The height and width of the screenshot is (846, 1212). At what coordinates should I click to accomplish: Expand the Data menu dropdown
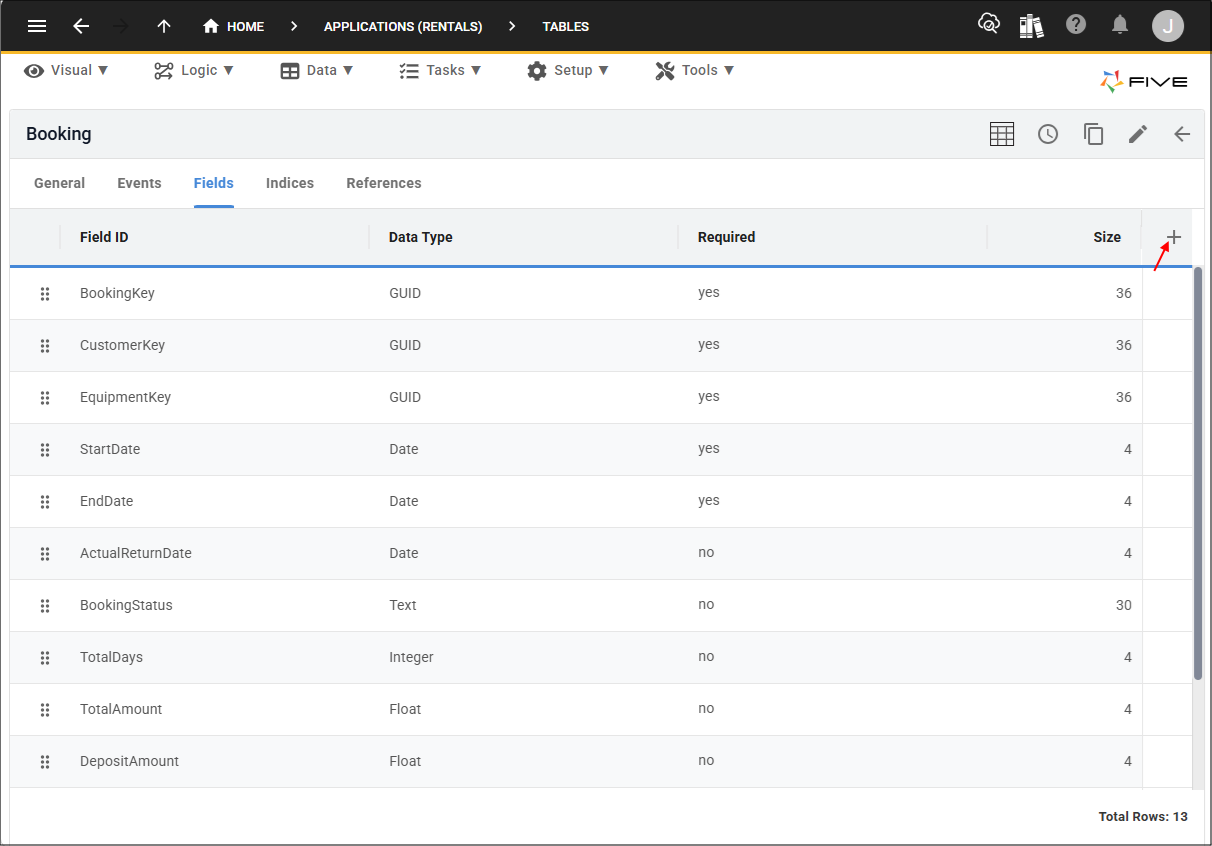coord(317,70)
